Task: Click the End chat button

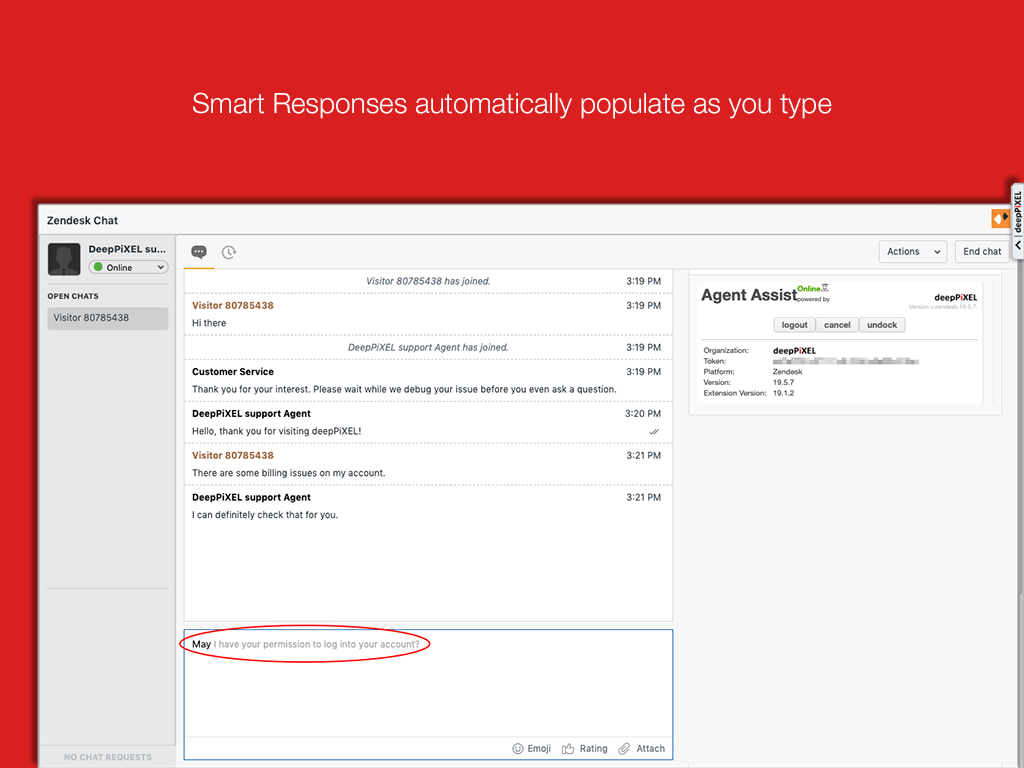Action: (x=981, y=252)
